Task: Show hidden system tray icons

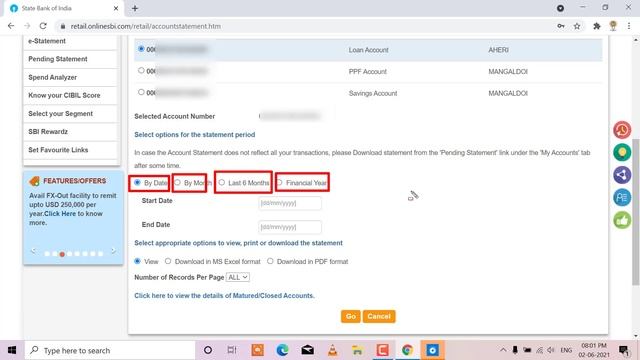Action: pos(503,350)
